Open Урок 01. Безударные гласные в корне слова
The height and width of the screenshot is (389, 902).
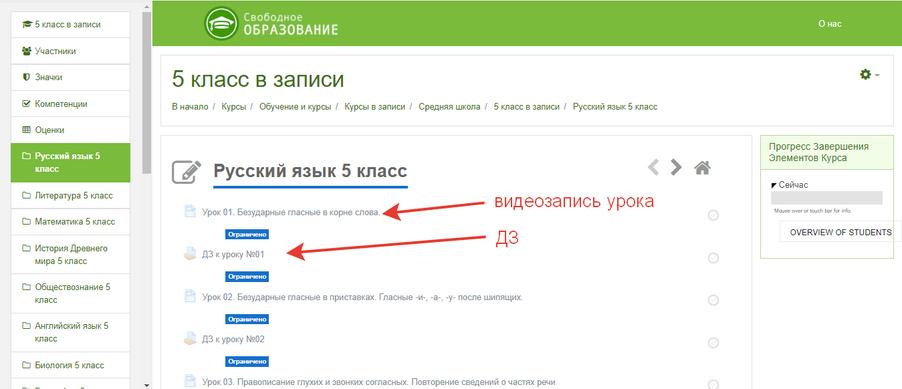(x=291, y=212)
